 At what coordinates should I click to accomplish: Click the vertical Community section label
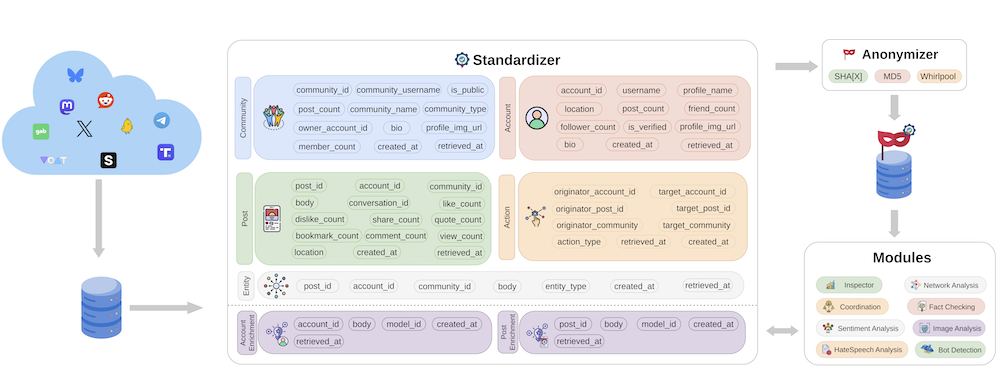click(x=243, y=118)
